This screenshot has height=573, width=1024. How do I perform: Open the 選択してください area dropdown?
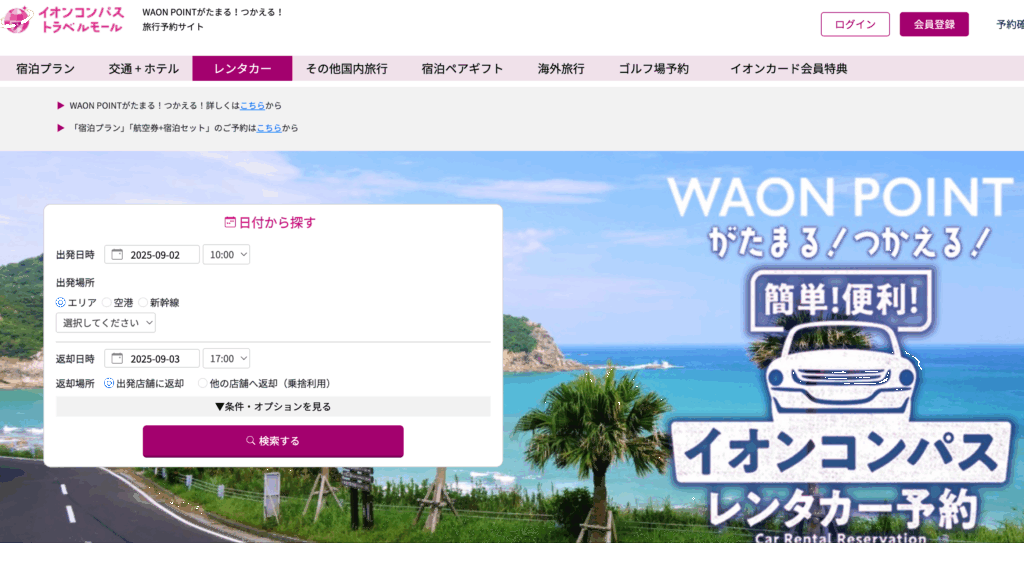pyautogui.click(x=106, y=323)
